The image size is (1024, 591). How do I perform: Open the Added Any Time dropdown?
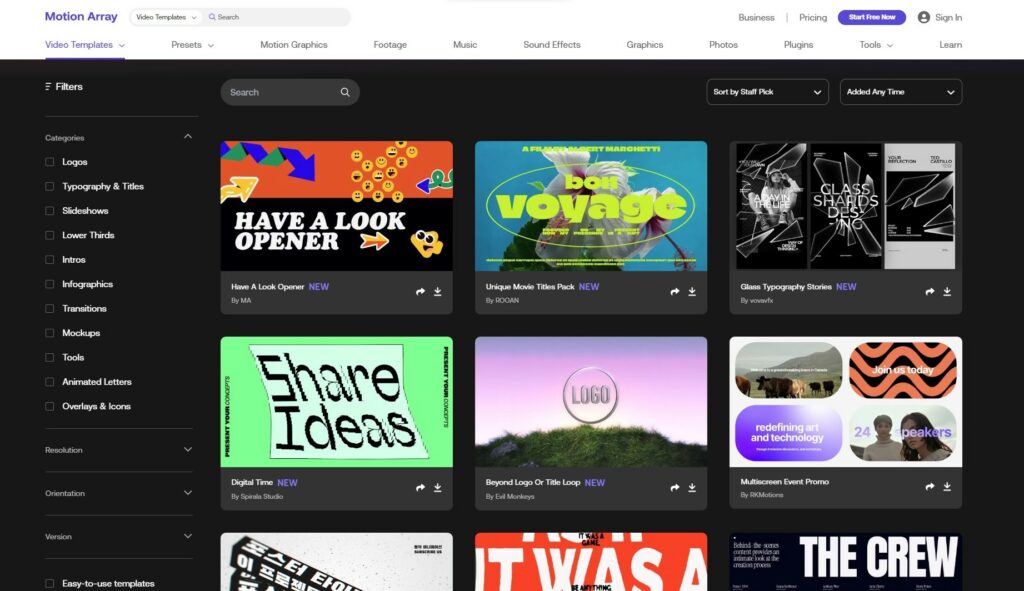tap(899, 91)
